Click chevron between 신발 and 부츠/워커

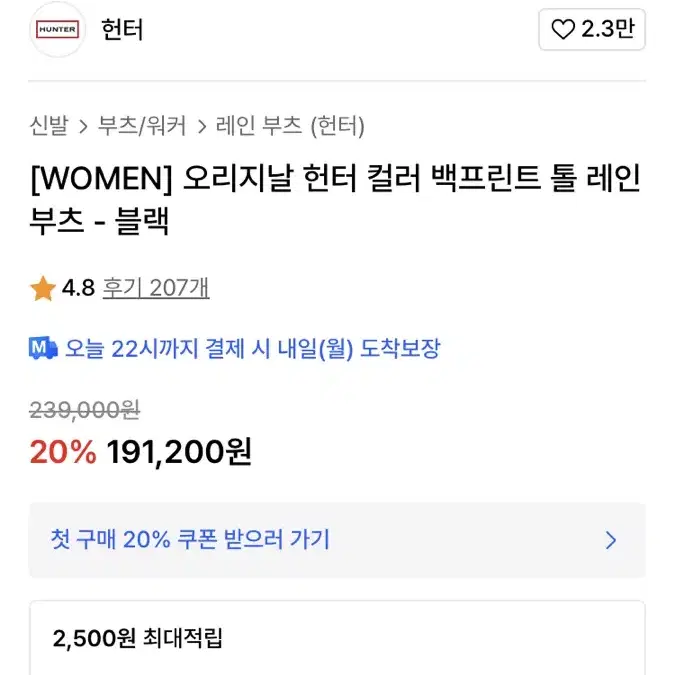[x=83, y=127]
